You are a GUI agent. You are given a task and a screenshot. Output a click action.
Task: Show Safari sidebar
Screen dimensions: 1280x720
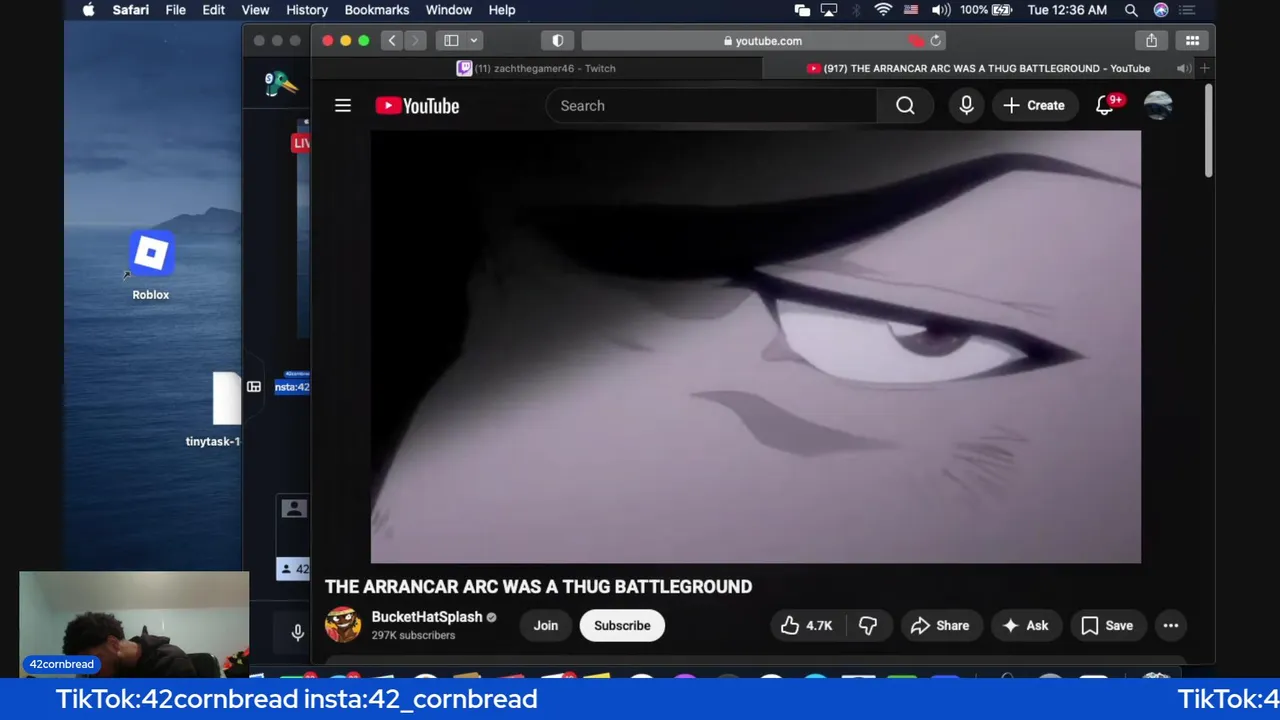click(x=451, y=41)
